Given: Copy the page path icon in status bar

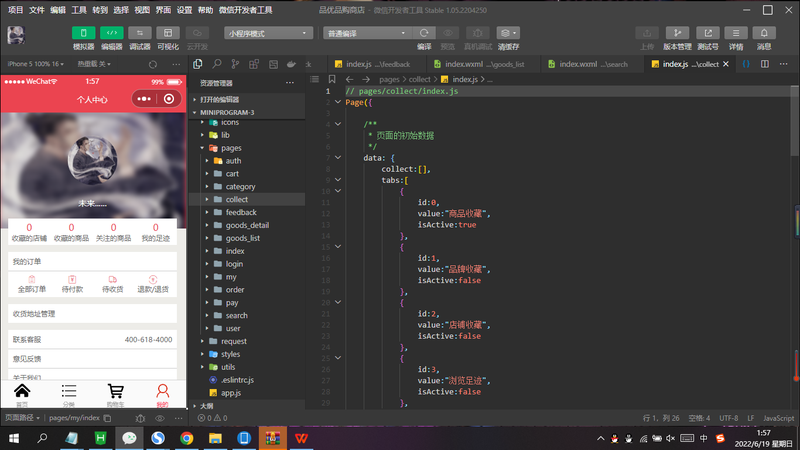Looking at the screenshot, I should (107, 418).
